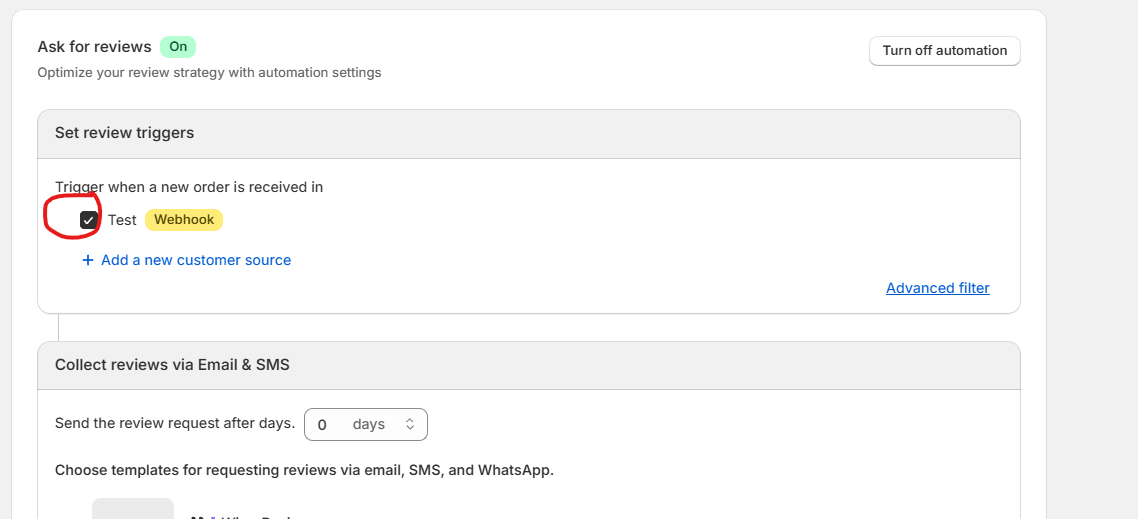Screen dimensions: 1138x519
Task: Open the Add a new customer source link
Action: [196, 260]
